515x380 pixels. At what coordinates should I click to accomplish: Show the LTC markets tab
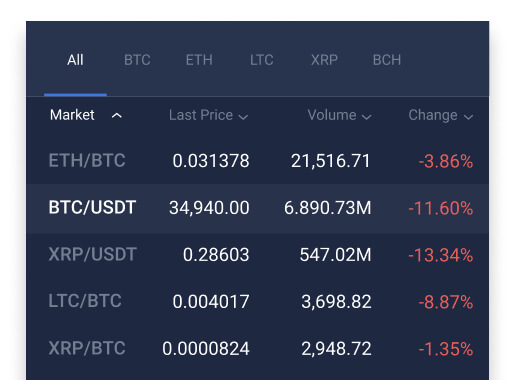[x=262, y=60]
